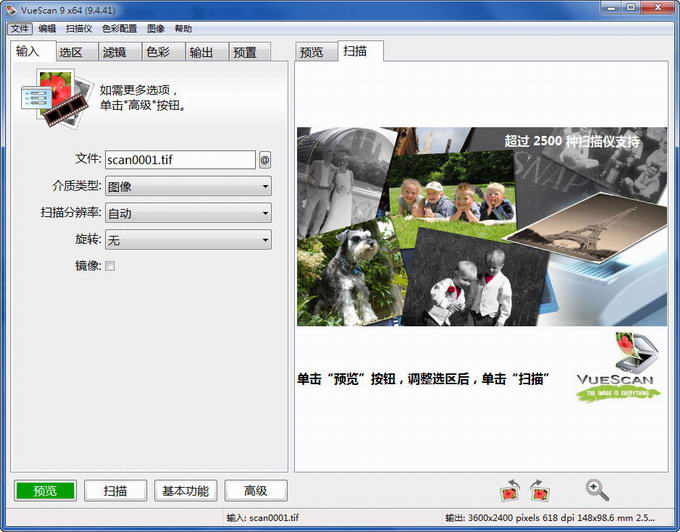Click the 高级 button

coord(256,491)
